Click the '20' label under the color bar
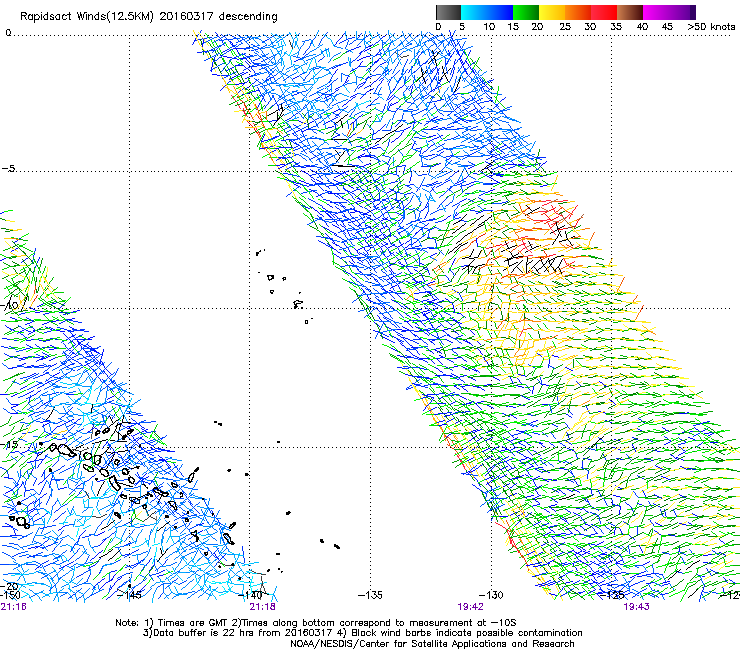Viewport: 740px width, 650px height. pyautogui.click(x=537, y=27)
